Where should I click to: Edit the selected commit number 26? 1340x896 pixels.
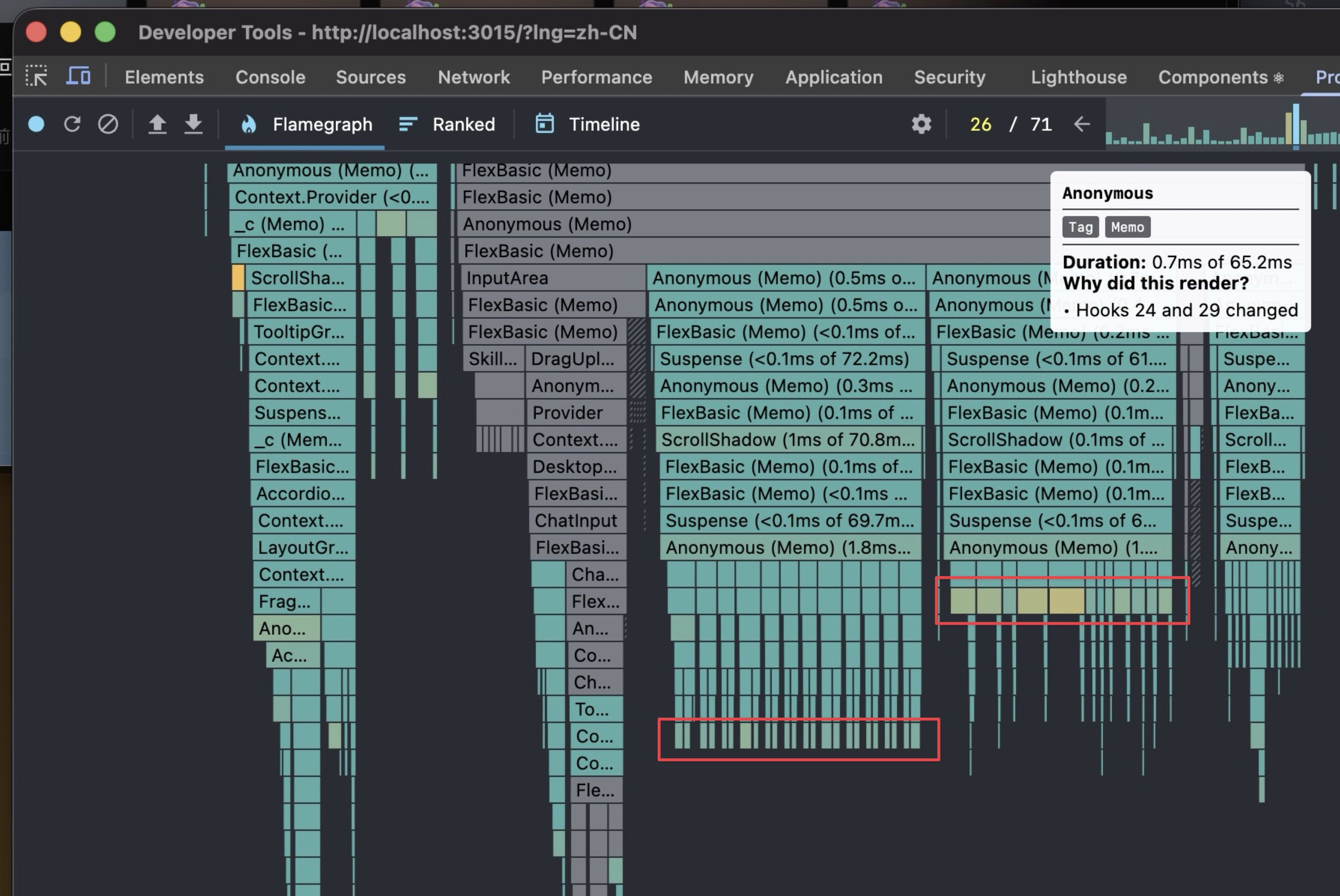pyautogui.click(x=980, y=124)
